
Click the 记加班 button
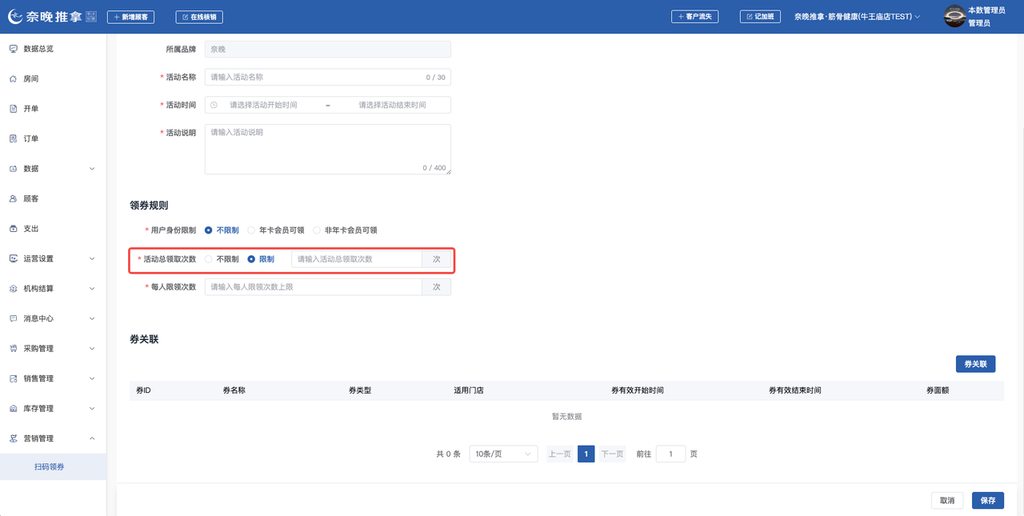760,17
